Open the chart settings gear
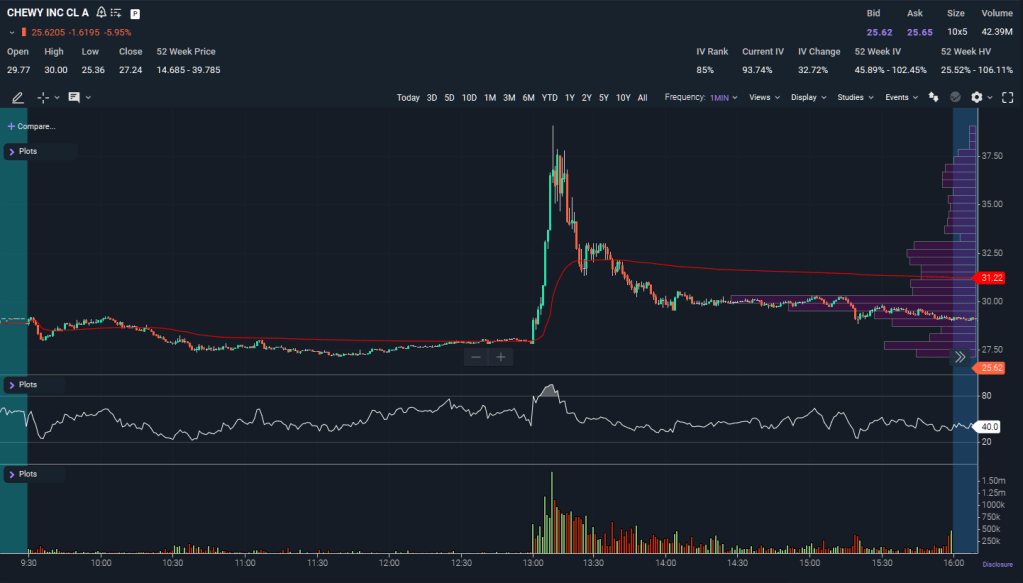1023x583 pixels. click(x=977, y=97)
